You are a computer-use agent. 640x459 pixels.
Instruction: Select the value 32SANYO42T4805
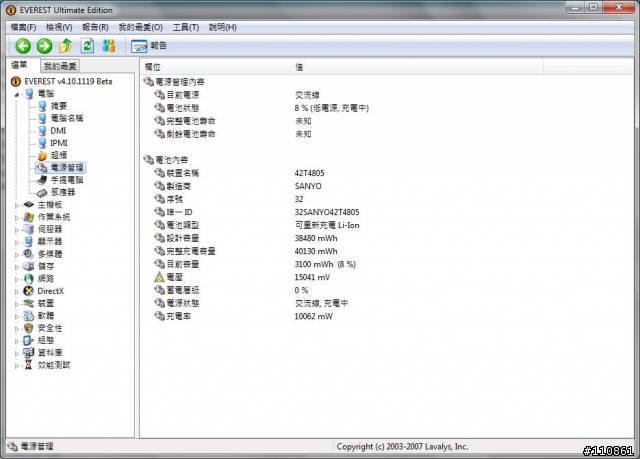(x=327, y=212)
